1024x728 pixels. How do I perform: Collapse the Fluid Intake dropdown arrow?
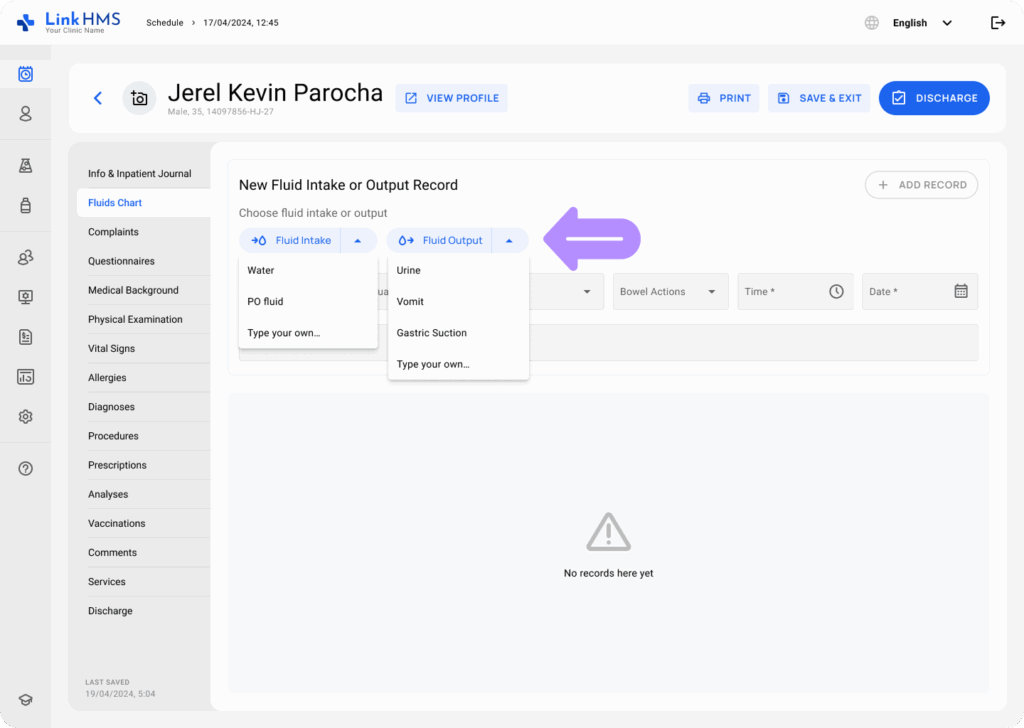[358, 240]
